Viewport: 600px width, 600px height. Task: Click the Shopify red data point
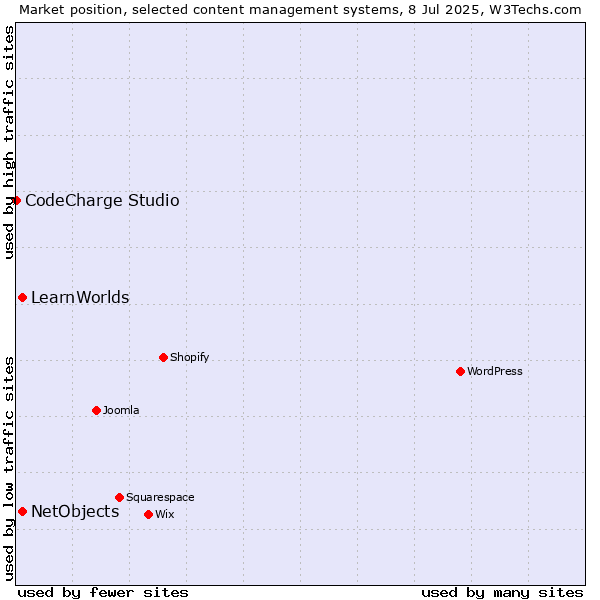coord(163,358)
